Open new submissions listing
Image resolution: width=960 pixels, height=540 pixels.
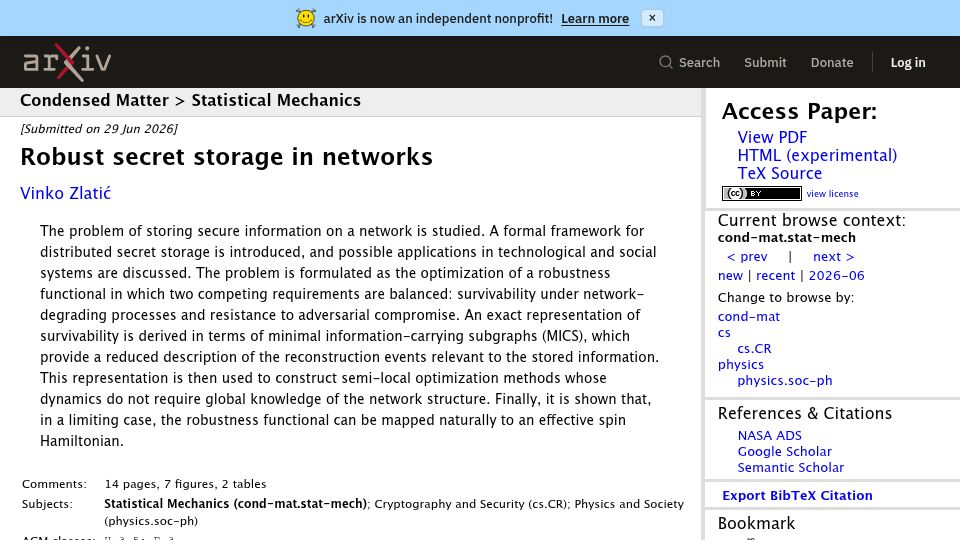[x=730, y=276]
